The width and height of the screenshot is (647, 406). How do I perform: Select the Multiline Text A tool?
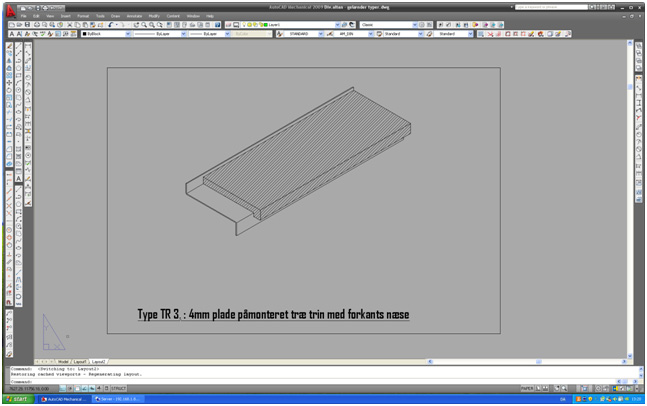(x=19, y=178)
